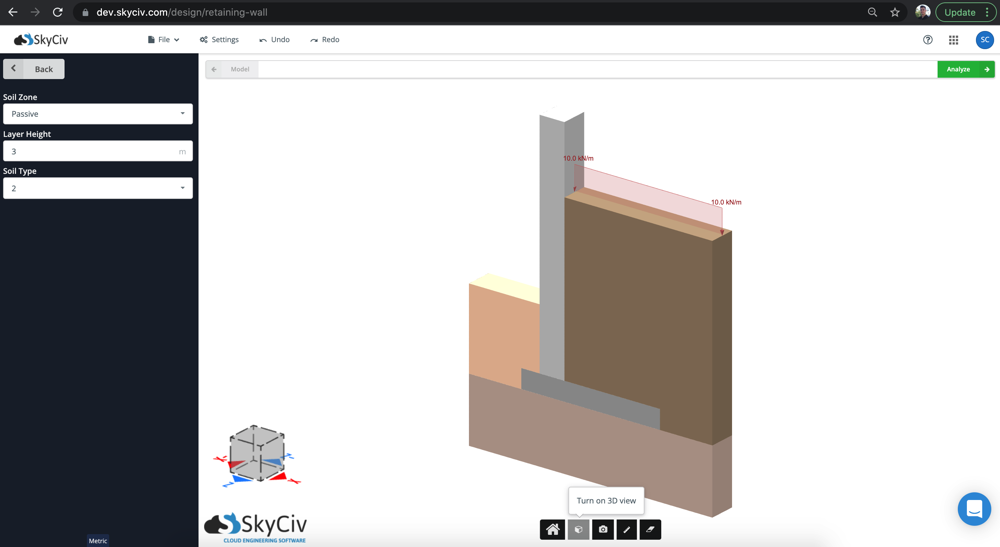Viewport: 1000px width, 547px height.
Task: Click the camera screenshot icon
Action: 602,529
